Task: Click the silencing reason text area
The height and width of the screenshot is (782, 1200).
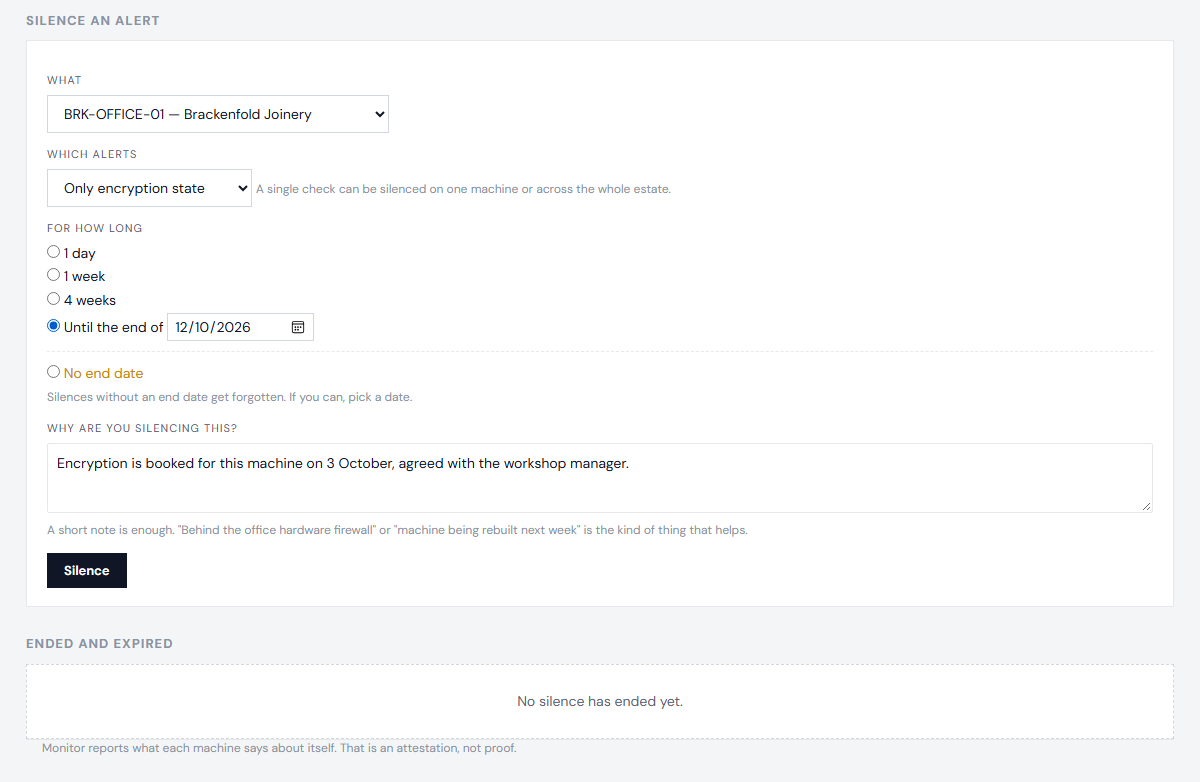Action: (600, 478)
